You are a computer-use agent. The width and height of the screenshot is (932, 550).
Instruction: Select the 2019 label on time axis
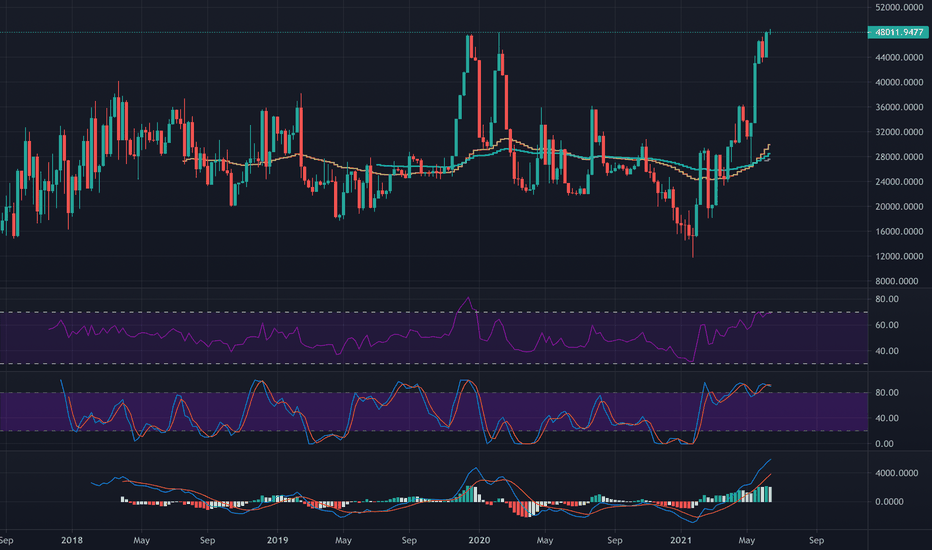[x=277, y=540]
